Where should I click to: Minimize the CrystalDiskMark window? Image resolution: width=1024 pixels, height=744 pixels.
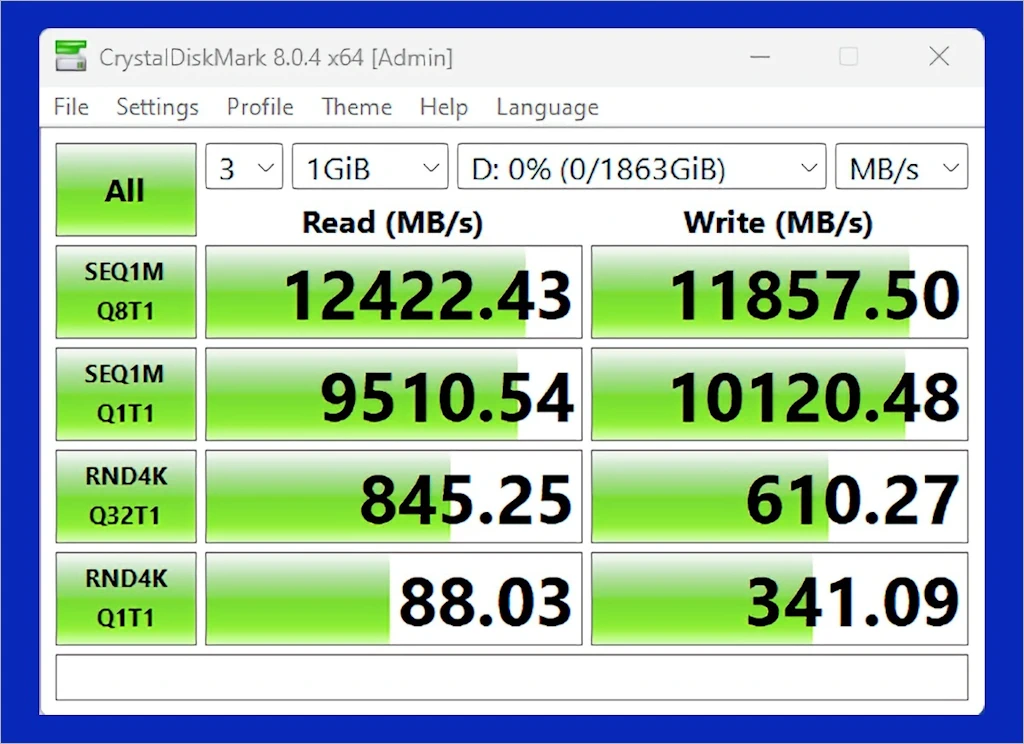coord(760,57)
